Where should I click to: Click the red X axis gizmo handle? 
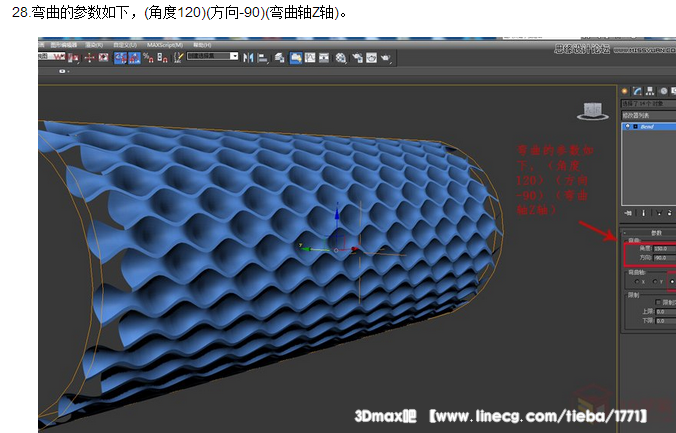tap(354, 249)
